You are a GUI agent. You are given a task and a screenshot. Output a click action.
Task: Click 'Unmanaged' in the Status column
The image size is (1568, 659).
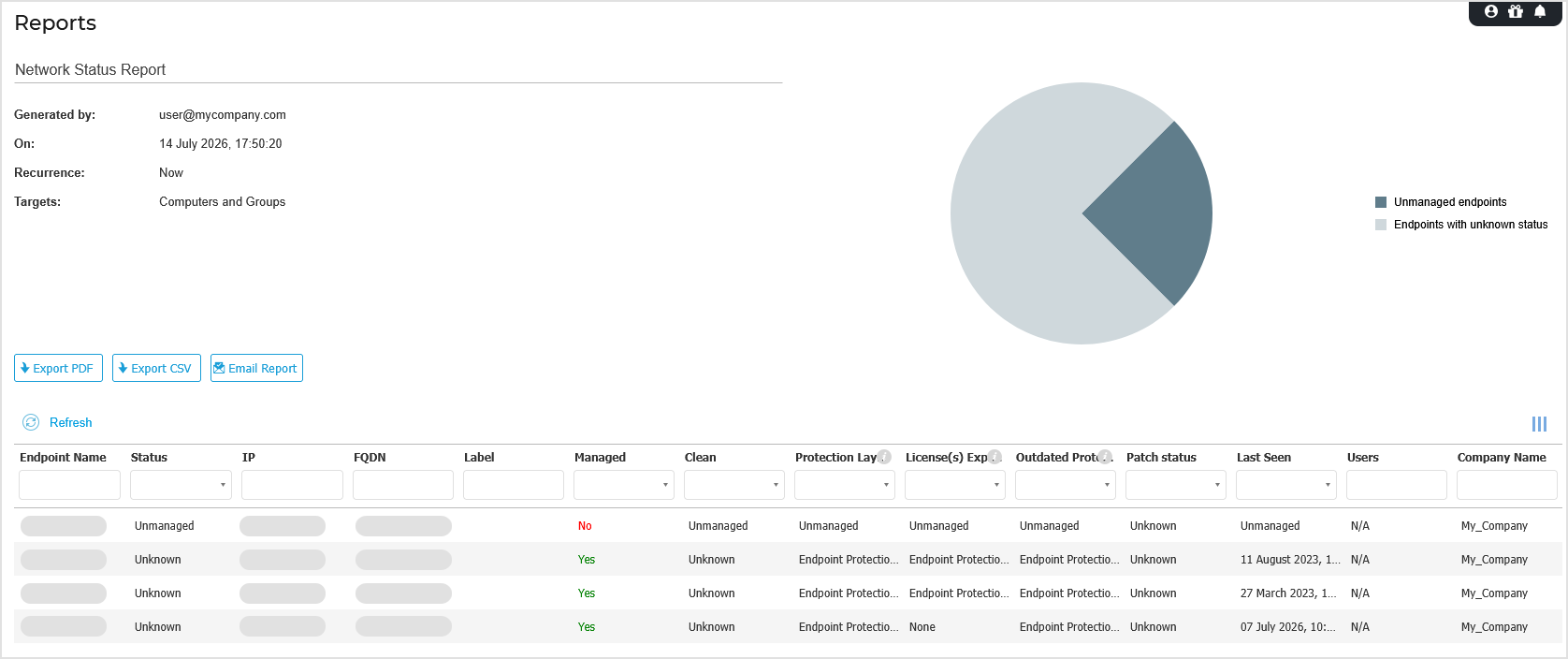tap(165, 526)
